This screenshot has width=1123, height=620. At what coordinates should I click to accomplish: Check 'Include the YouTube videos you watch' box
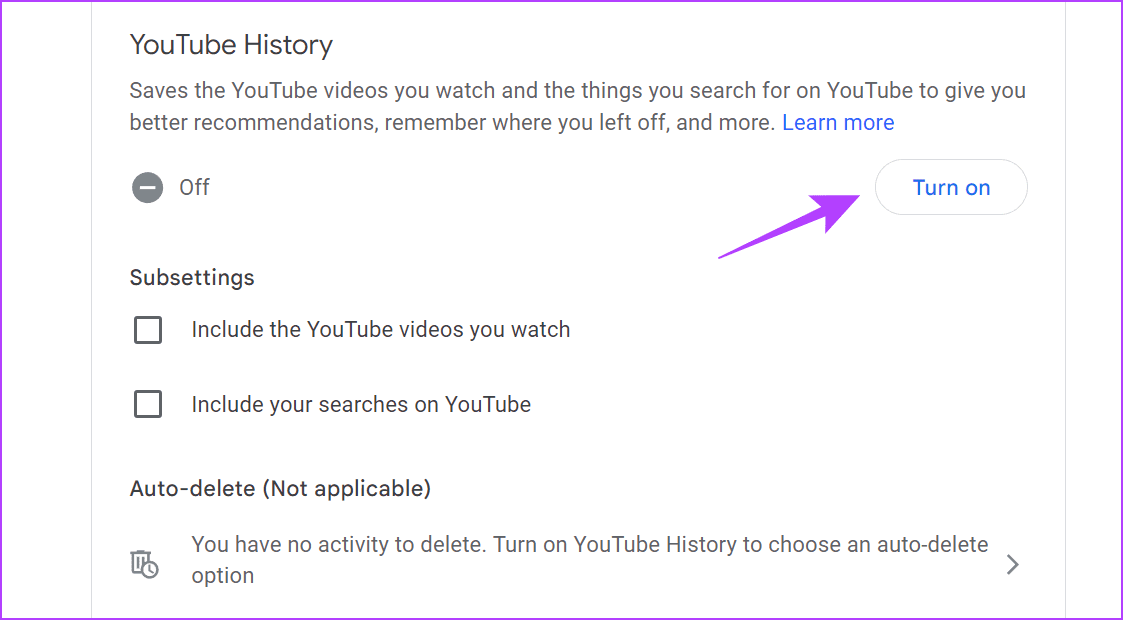pyautogui.click(x=148, y=330)
